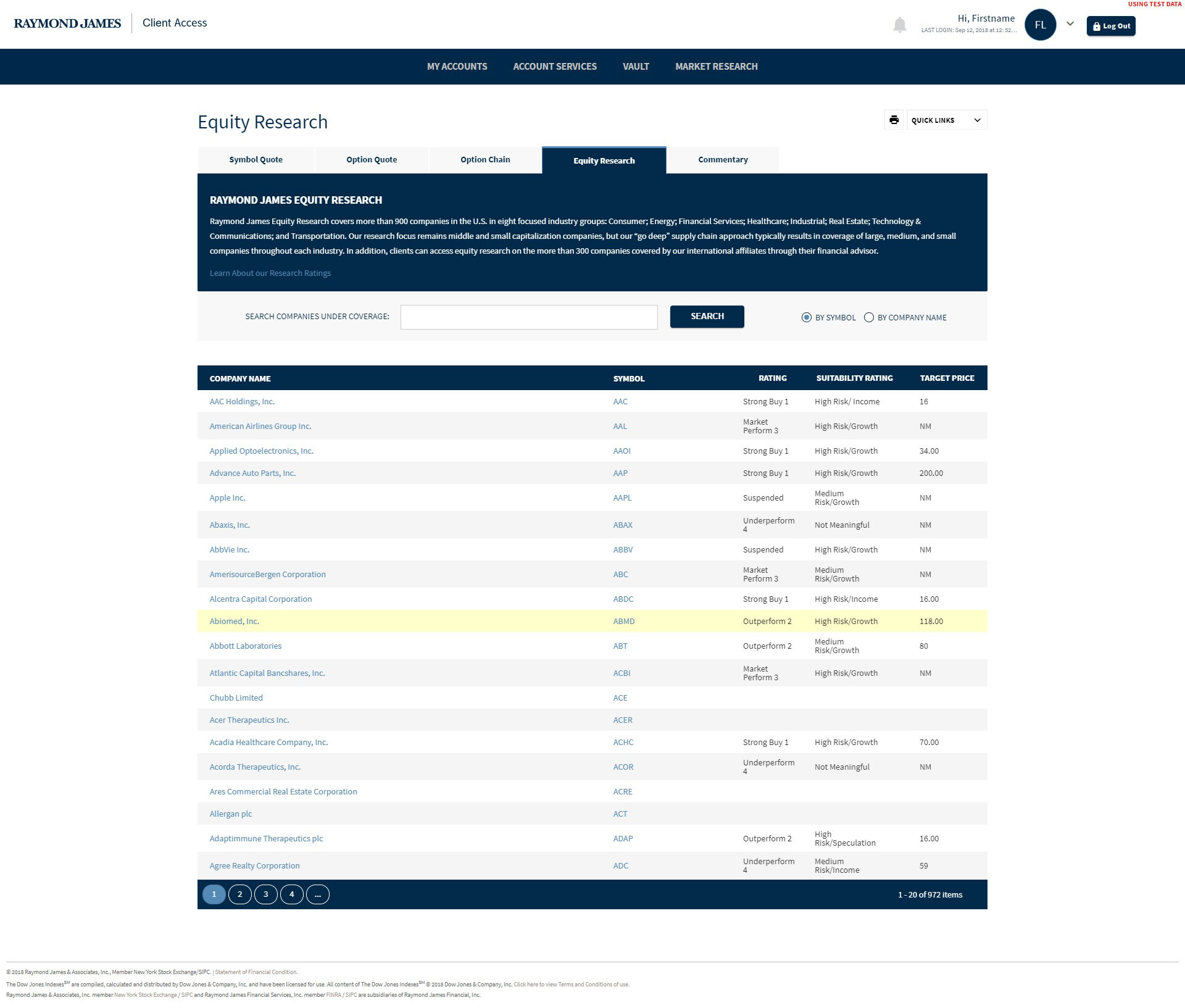Open Agree Realty Corporation link
This screenshot has width=1185, height=1008.
[254, 865]
